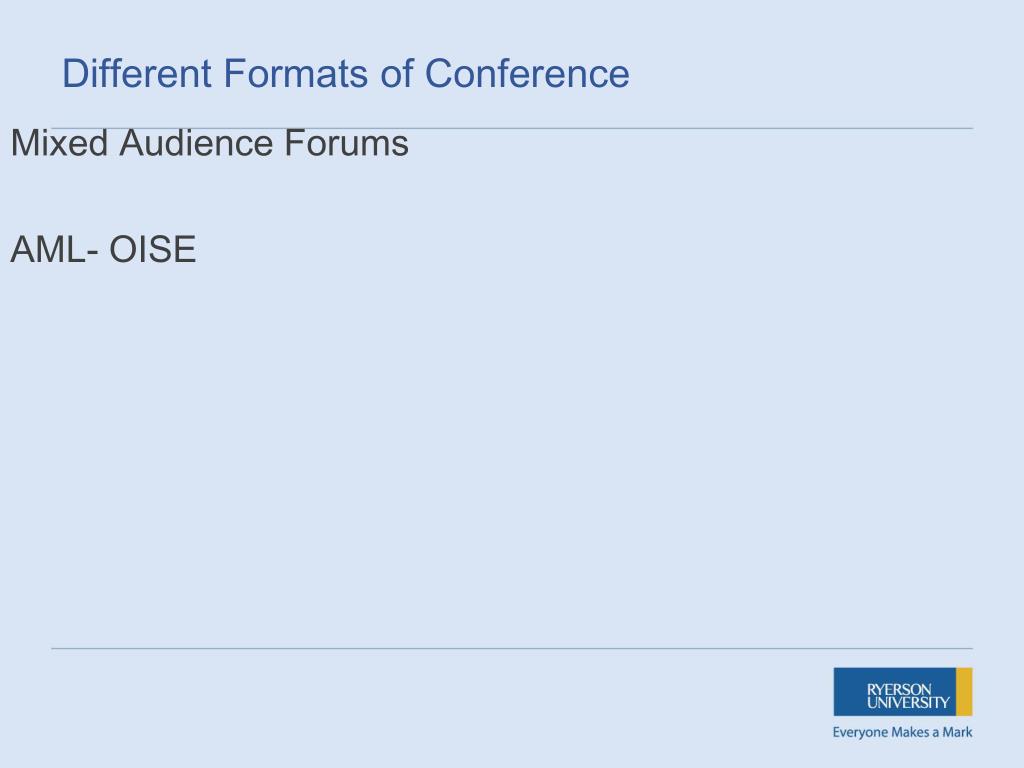This screenshot has width=1024, height=768.
Task: Click the word 'Mark' in the tagline
Action: pos(957,732)
